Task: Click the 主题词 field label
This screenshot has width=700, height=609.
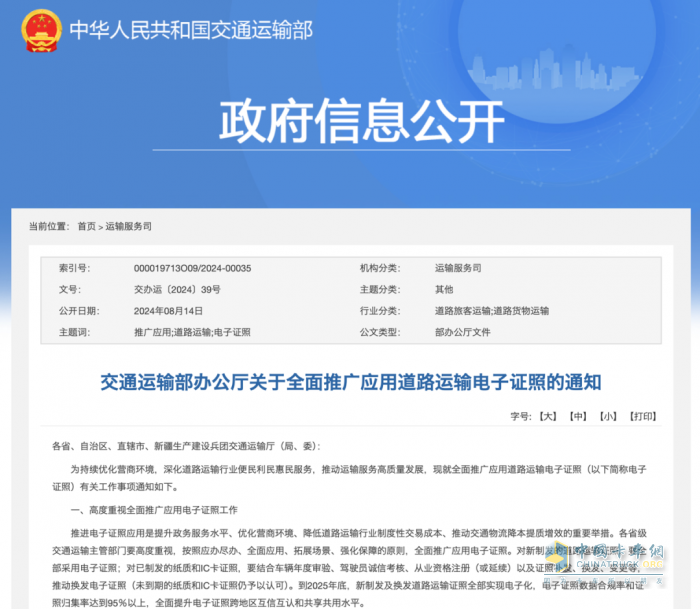Action: point(75,332)
